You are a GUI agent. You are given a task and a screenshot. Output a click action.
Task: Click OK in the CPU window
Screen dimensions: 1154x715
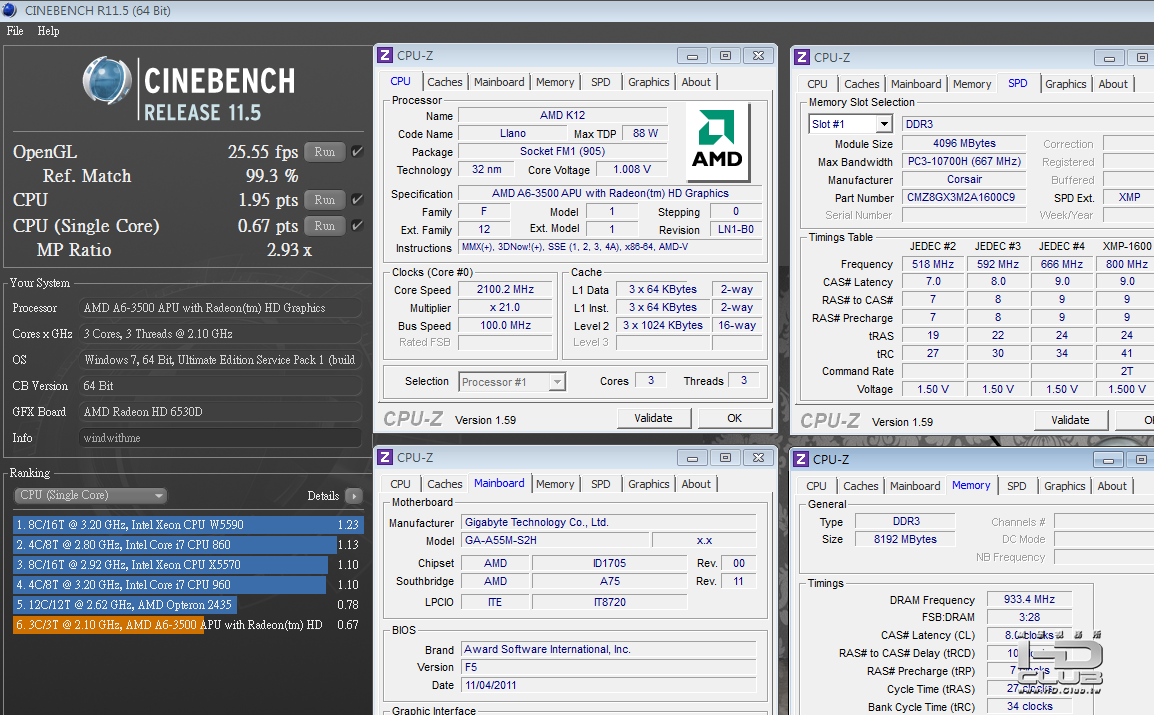734,418
